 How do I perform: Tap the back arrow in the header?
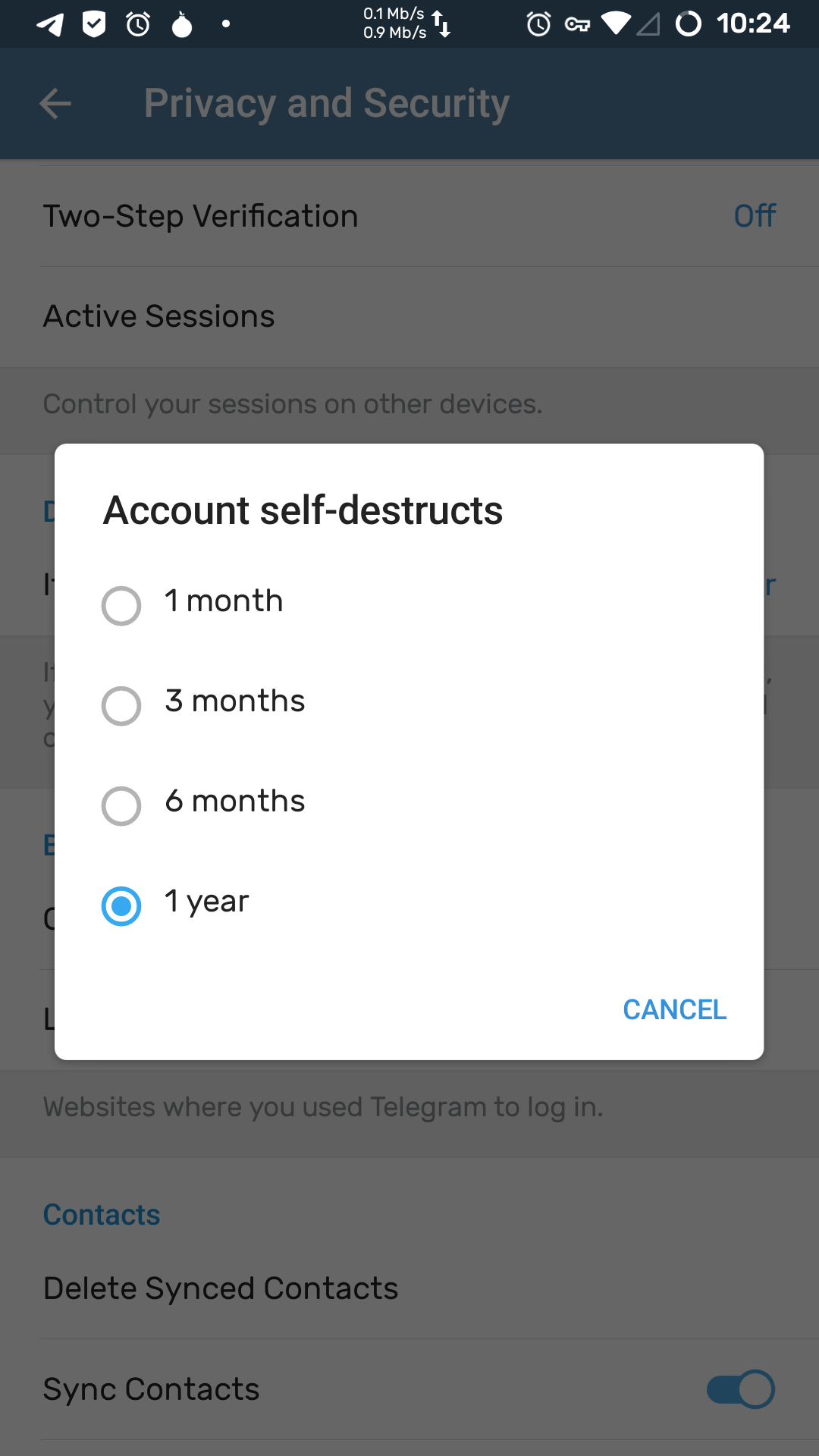(x=55, y=104)
